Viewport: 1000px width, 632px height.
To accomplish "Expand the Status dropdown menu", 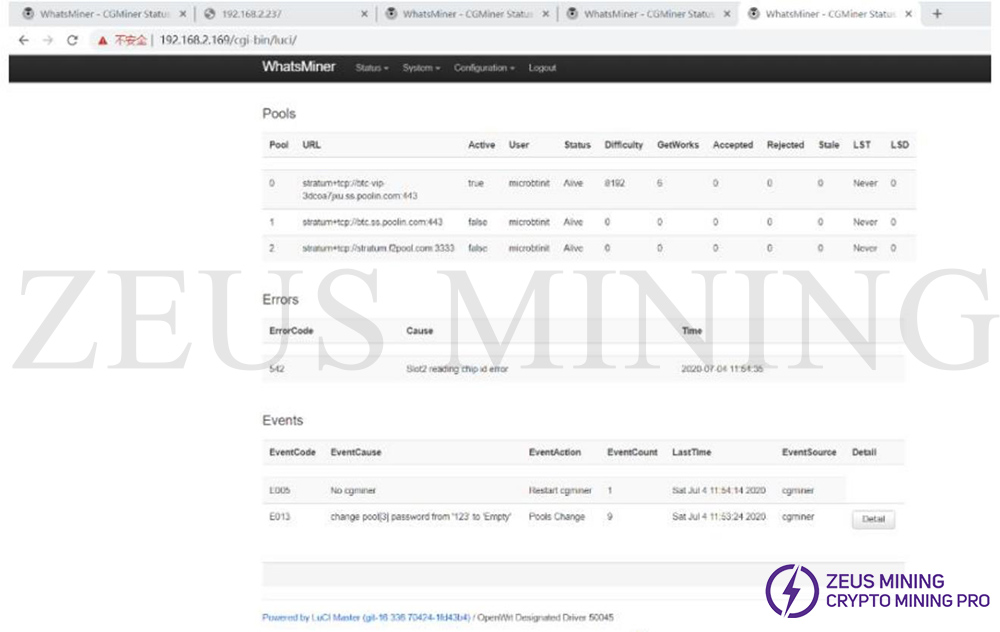I will coord(371,68).
